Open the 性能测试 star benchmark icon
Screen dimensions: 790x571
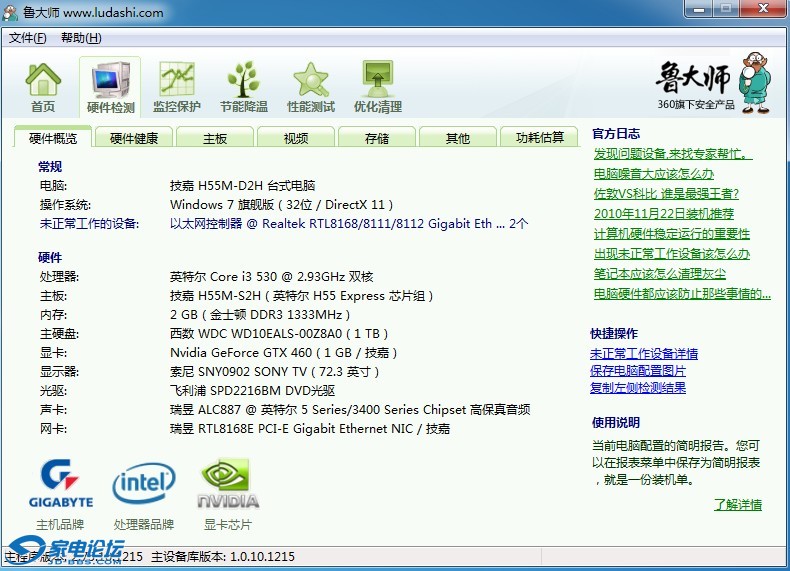click(311, 87)
